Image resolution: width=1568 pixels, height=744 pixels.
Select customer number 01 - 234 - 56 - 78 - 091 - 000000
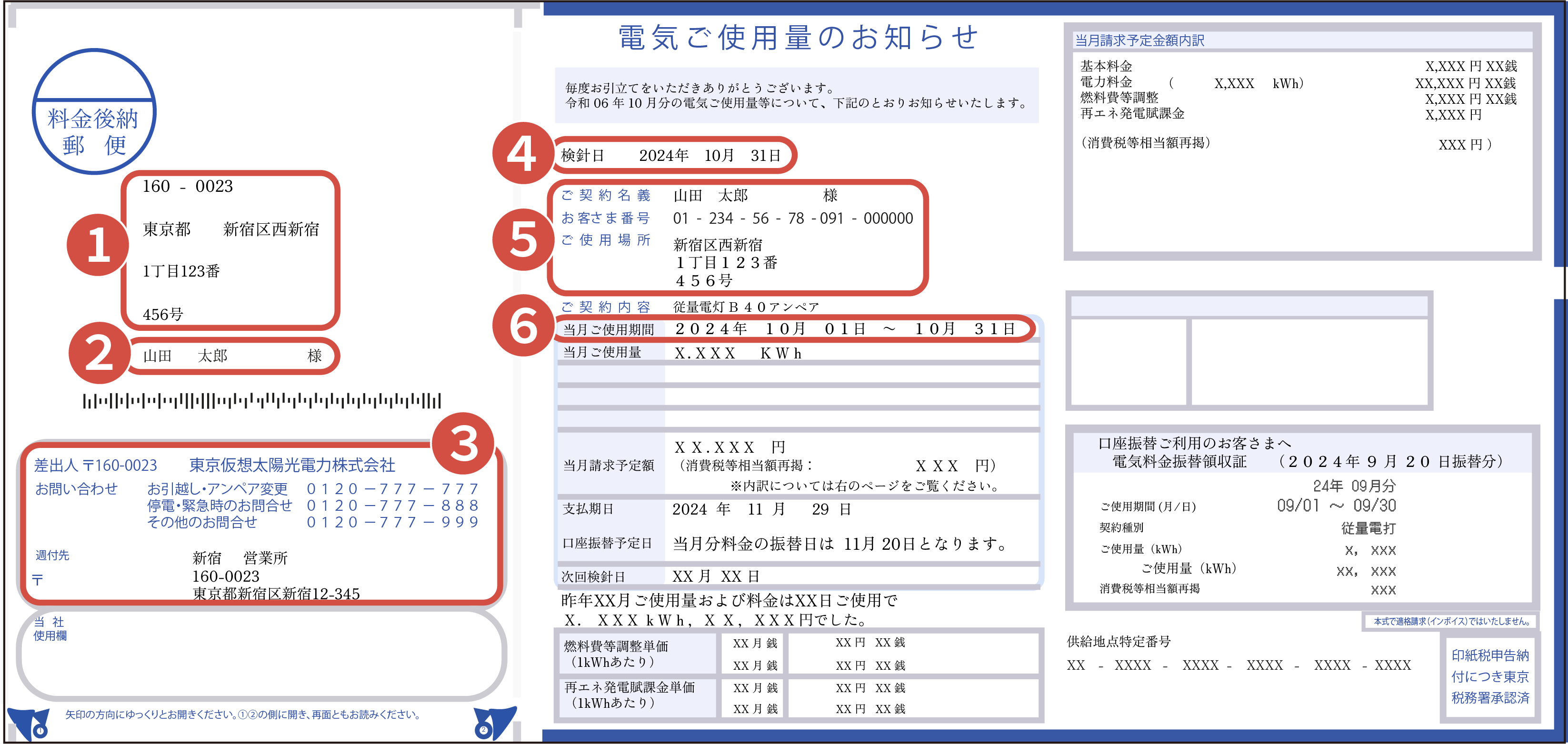[793, 218]
